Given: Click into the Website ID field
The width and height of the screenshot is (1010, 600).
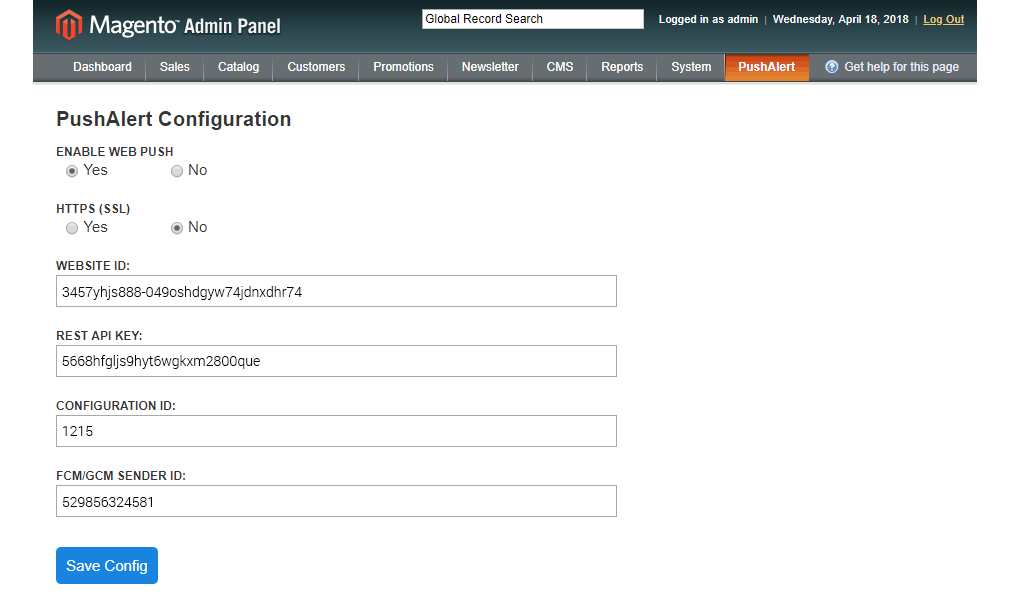Looking at the screenshot, I should tap(336, 291).
